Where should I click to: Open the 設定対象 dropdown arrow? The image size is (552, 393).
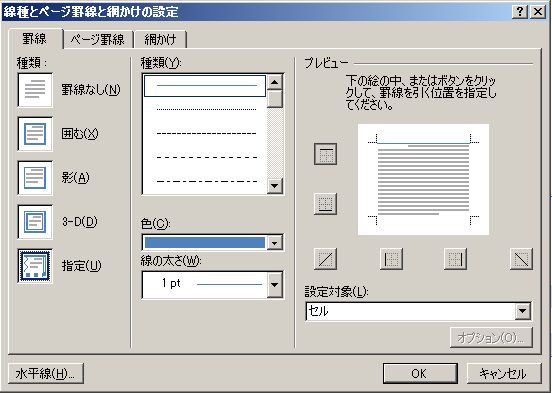(x=522, y=311)
